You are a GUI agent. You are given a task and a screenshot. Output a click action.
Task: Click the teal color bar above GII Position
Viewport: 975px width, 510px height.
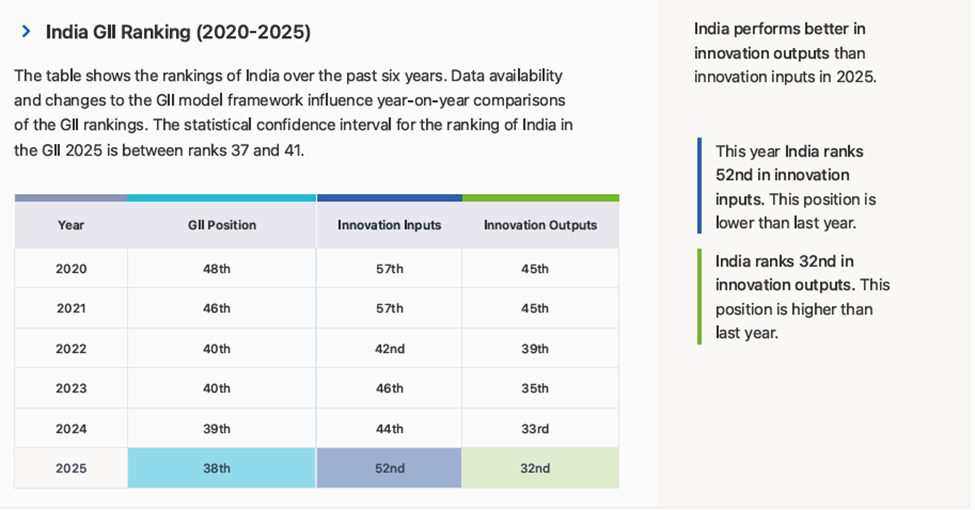[x=222, y=198]
